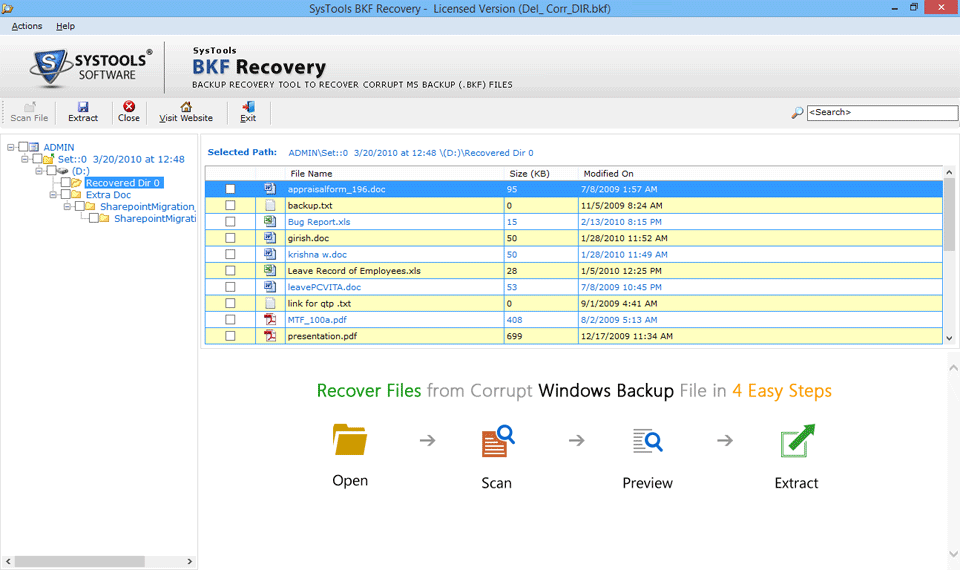Image resolution: width=960 pixels, height=570 pixels.
Task: Click the green Extract step icon
Action: point(798,441)
